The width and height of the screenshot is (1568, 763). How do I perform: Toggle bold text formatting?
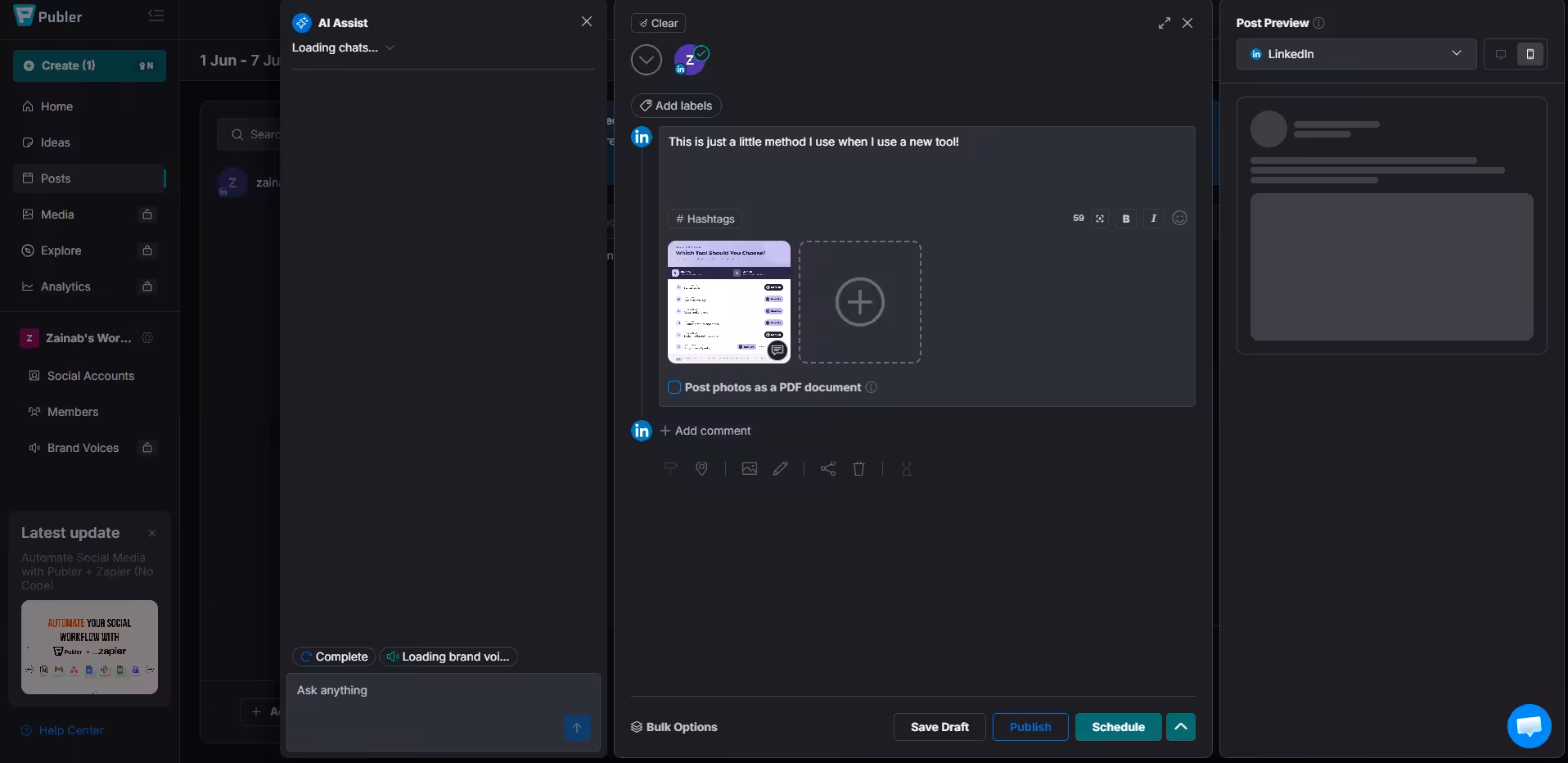[1126, 219]
